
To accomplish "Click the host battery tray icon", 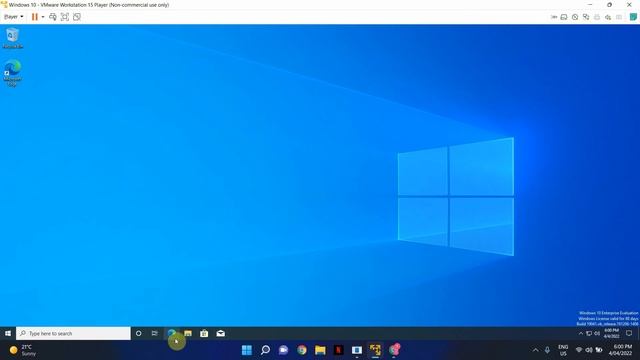I will coord(599,350).
